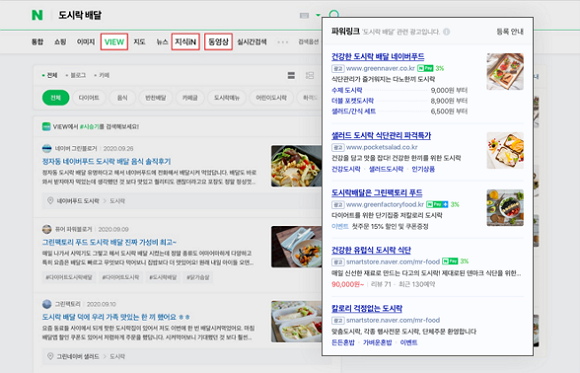Select the 전체 source filter radio
Screen dimensions: 580x373
coord(50,75)
